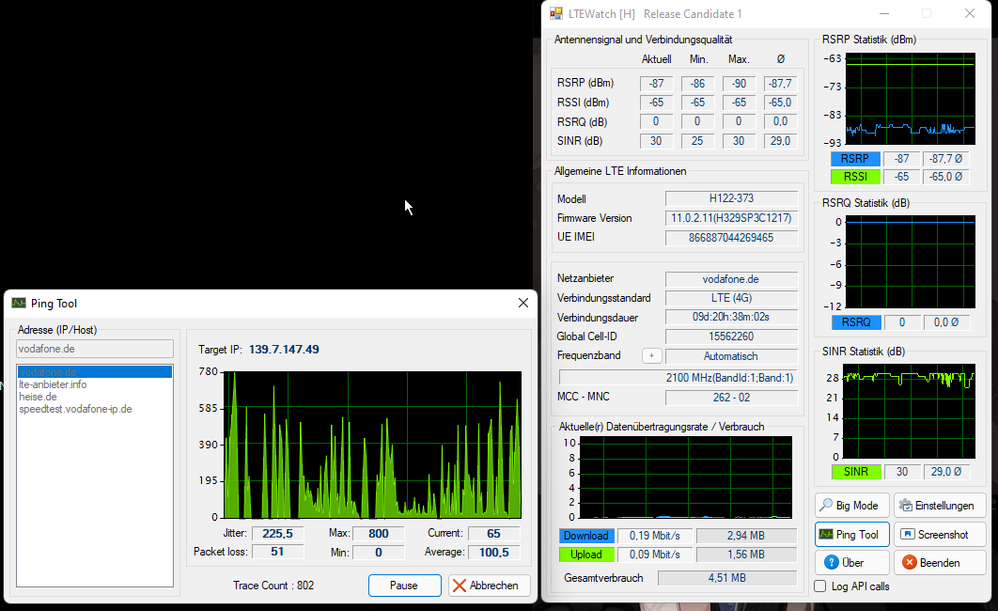Toggle the RSSI graph legend

855,177
